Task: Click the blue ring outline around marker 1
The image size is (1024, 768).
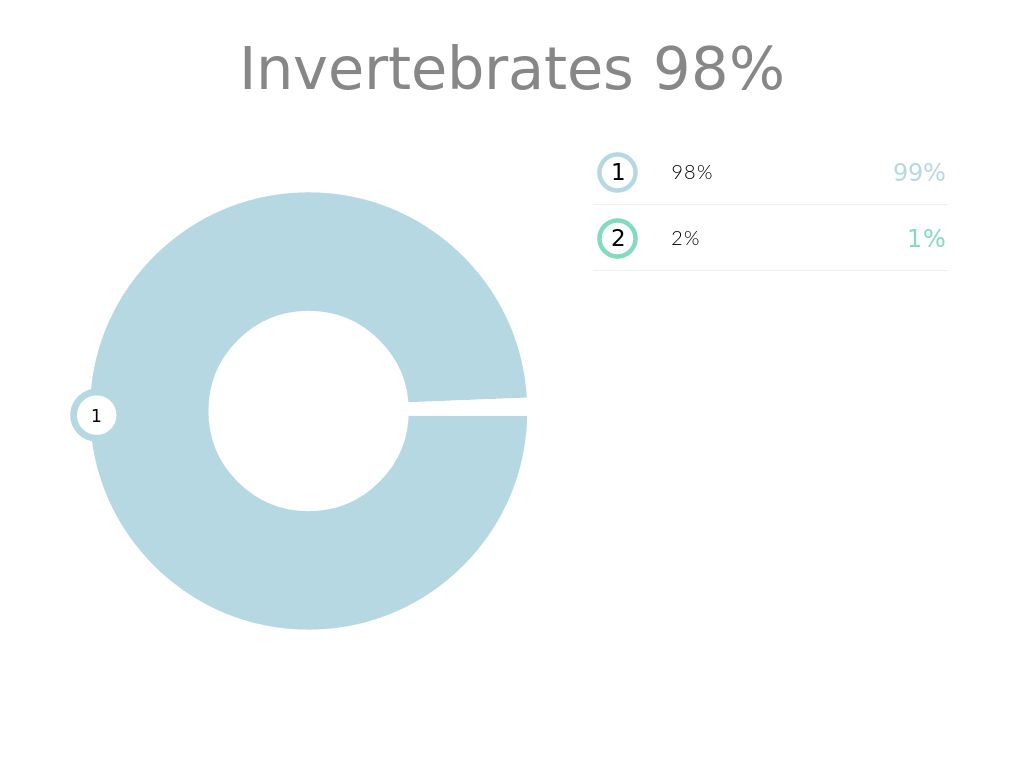Action: [75, 415]
